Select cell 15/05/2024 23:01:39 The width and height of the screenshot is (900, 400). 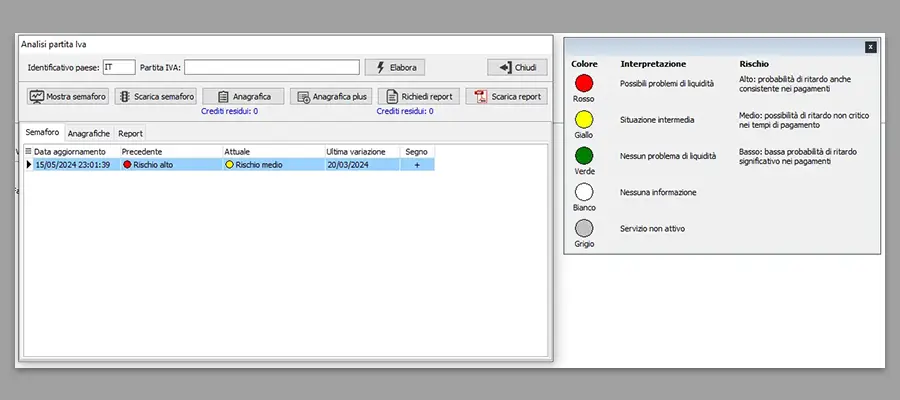click(76, 165)
